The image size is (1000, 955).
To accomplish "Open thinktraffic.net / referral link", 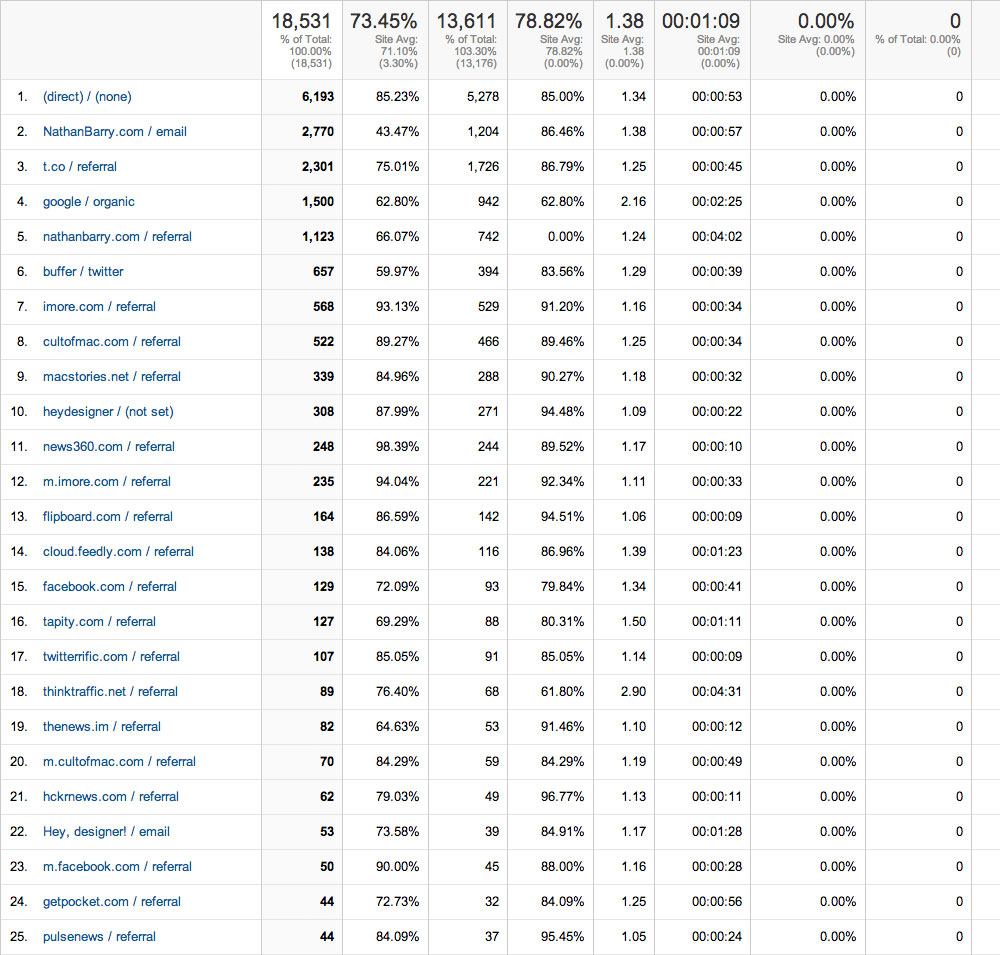I will pyautogui.click(x=110, y=692).
